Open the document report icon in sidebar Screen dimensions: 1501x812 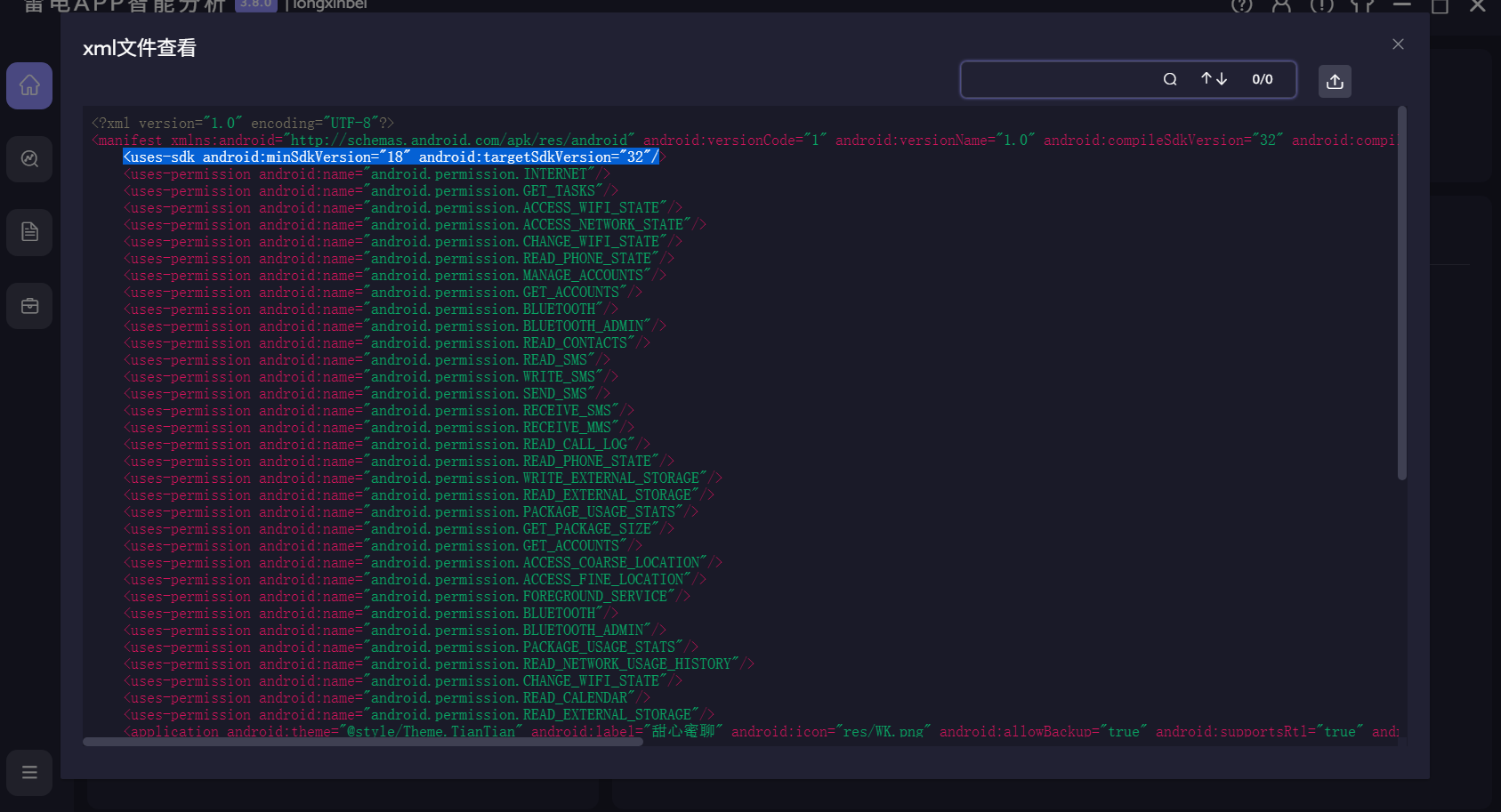29,232
